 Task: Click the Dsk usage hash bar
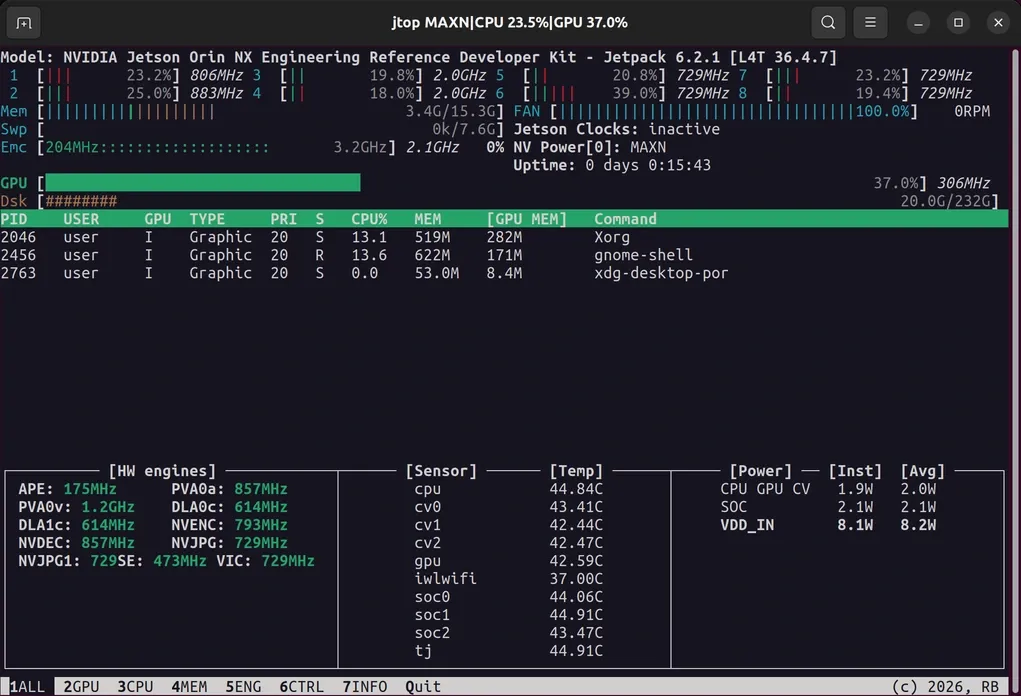(81, 201)
